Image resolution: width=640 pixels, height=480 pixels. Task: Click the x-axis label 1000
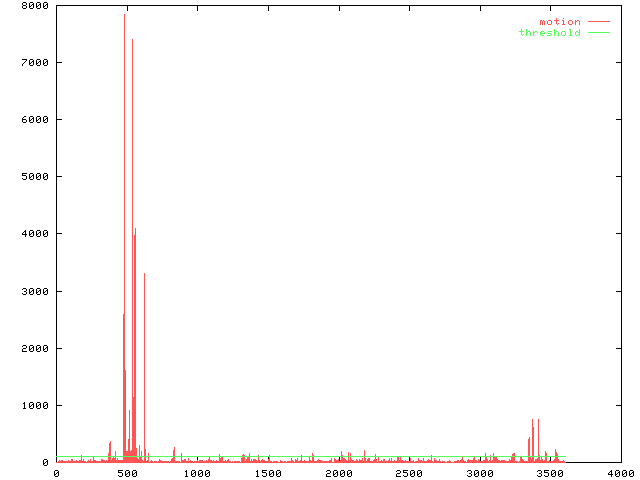pos(197,473)
